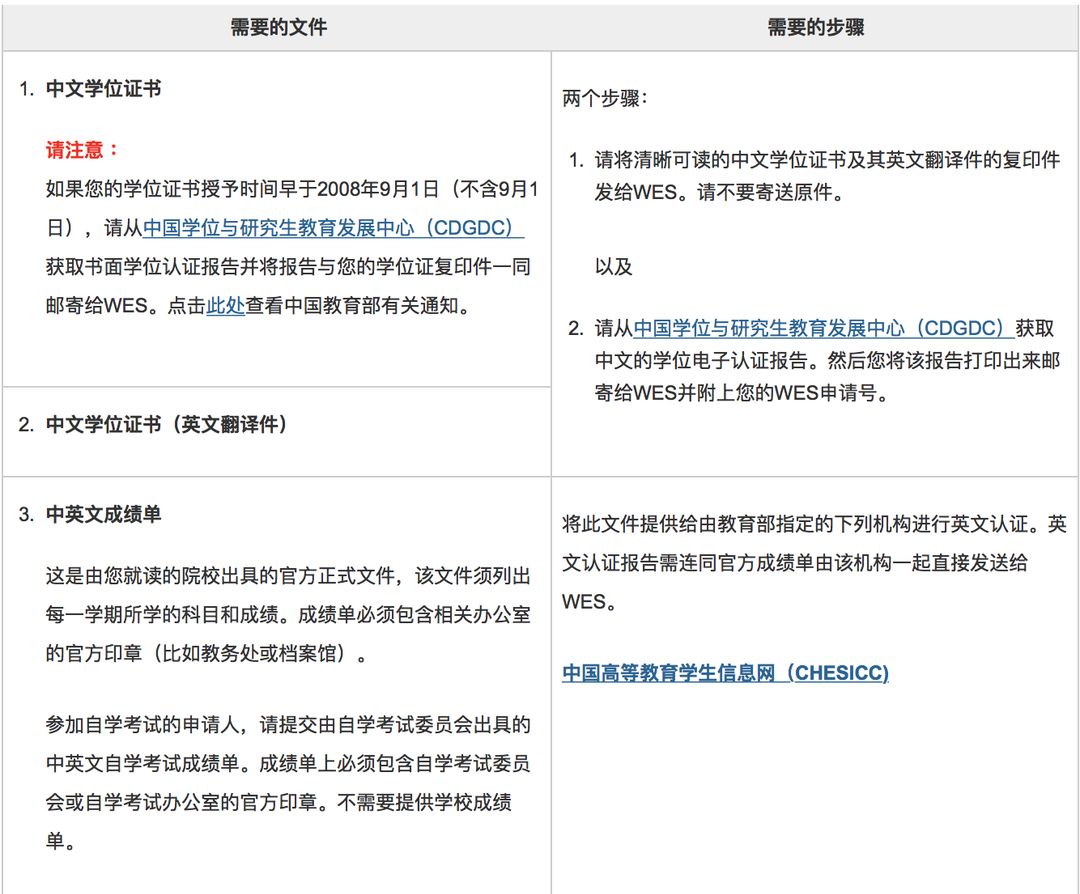Click the line starting "文认证报告需连同官方成绩单"
Screen dimensions: 1080x894
[x=795, y=563]
